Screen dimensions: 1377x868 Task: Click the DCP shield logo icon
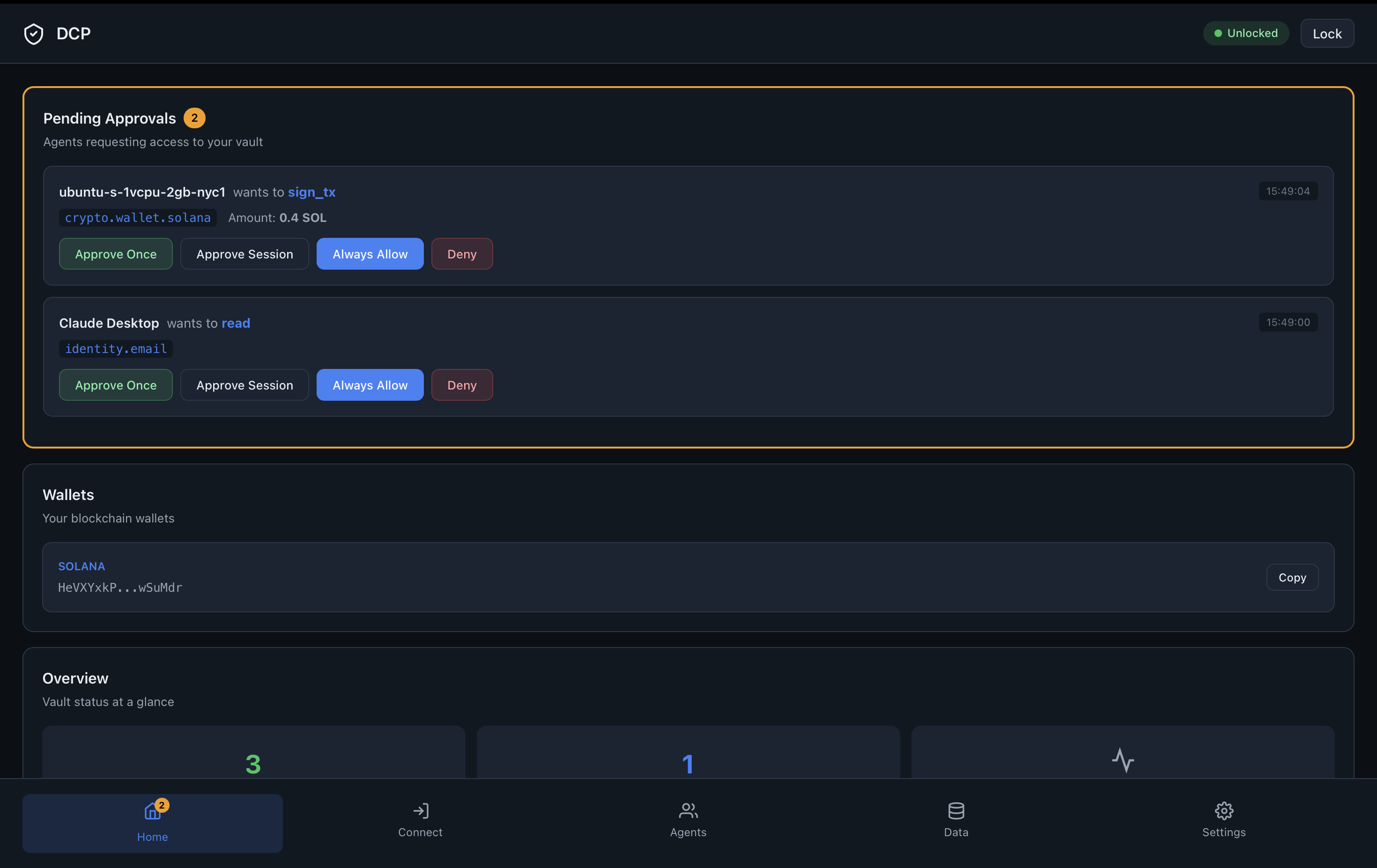(34, 34)
